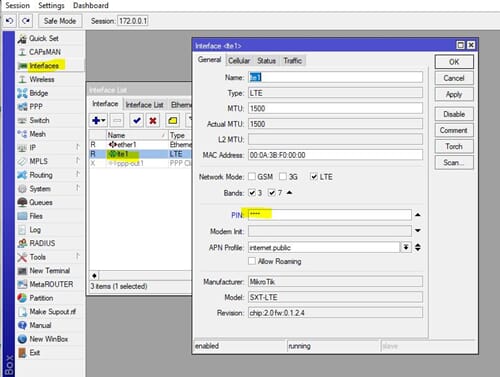Click the red X disable button
The height and width of the screenshot is (377, 500).
point(153,120)
